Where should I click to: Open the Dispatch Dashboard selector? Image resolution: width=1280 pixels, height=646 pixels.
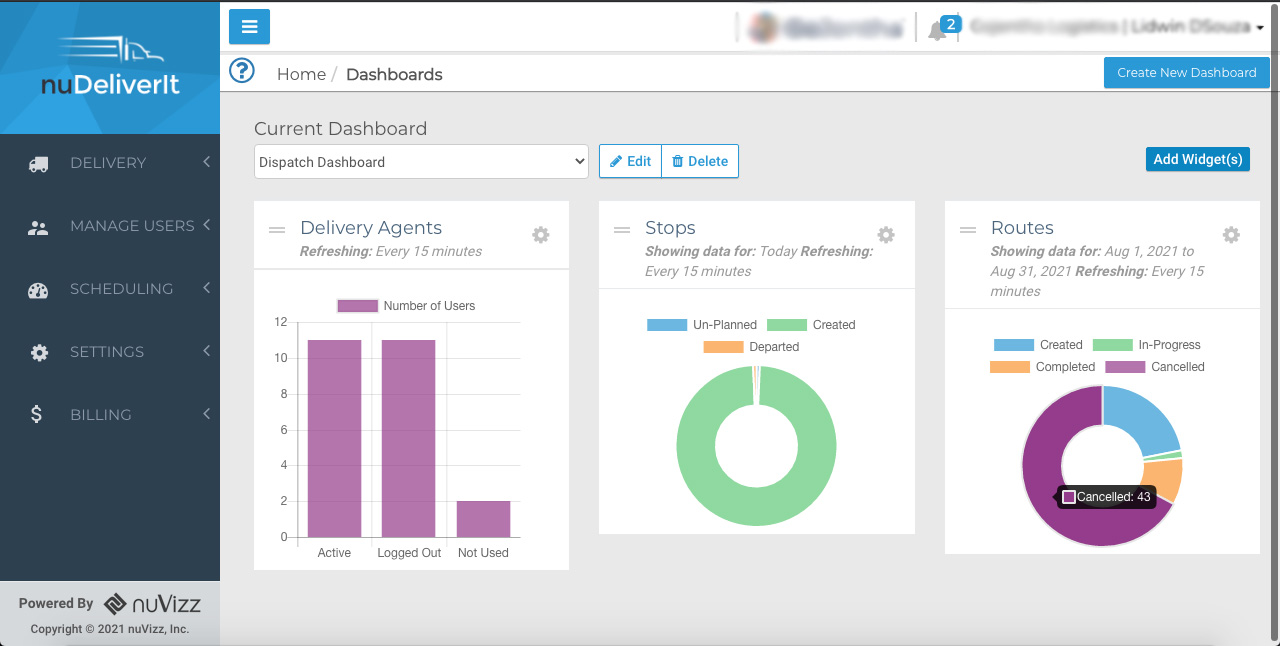point(421,161)
